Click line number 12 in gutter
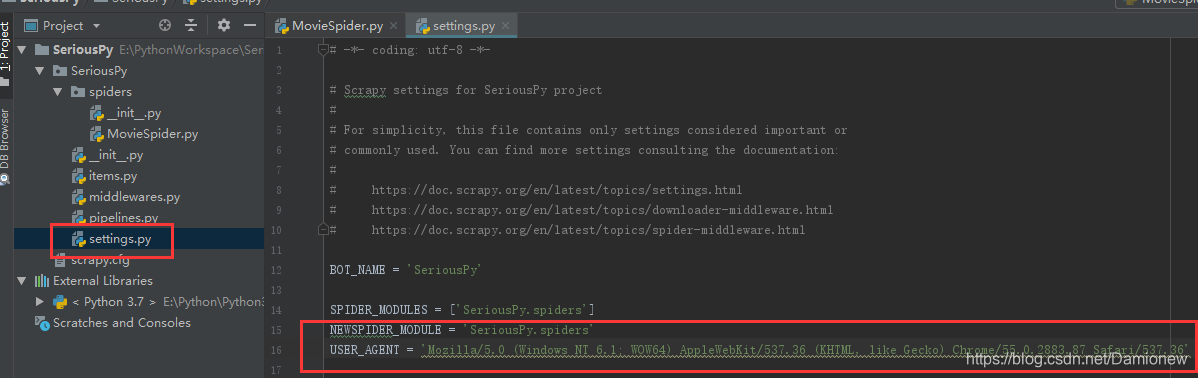 click(x=277, y=270)
